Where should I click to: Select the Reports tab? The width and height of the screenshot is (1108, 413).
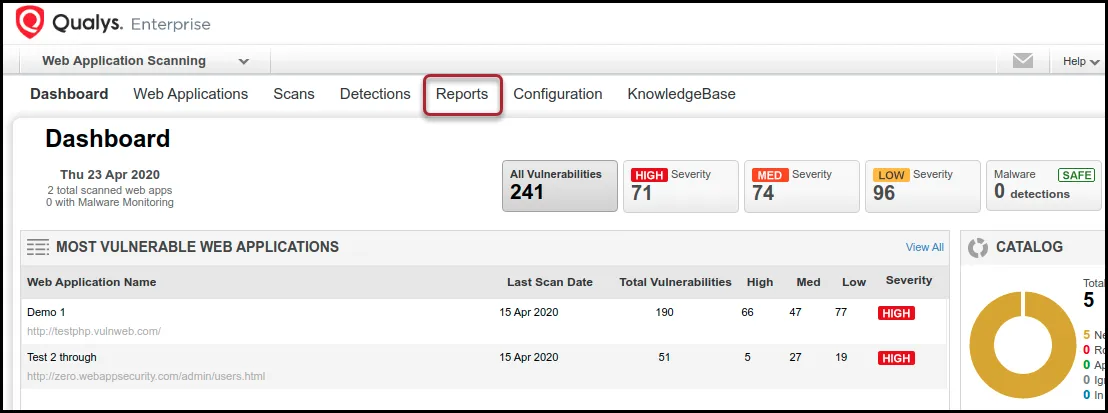[x=462, y=94]
